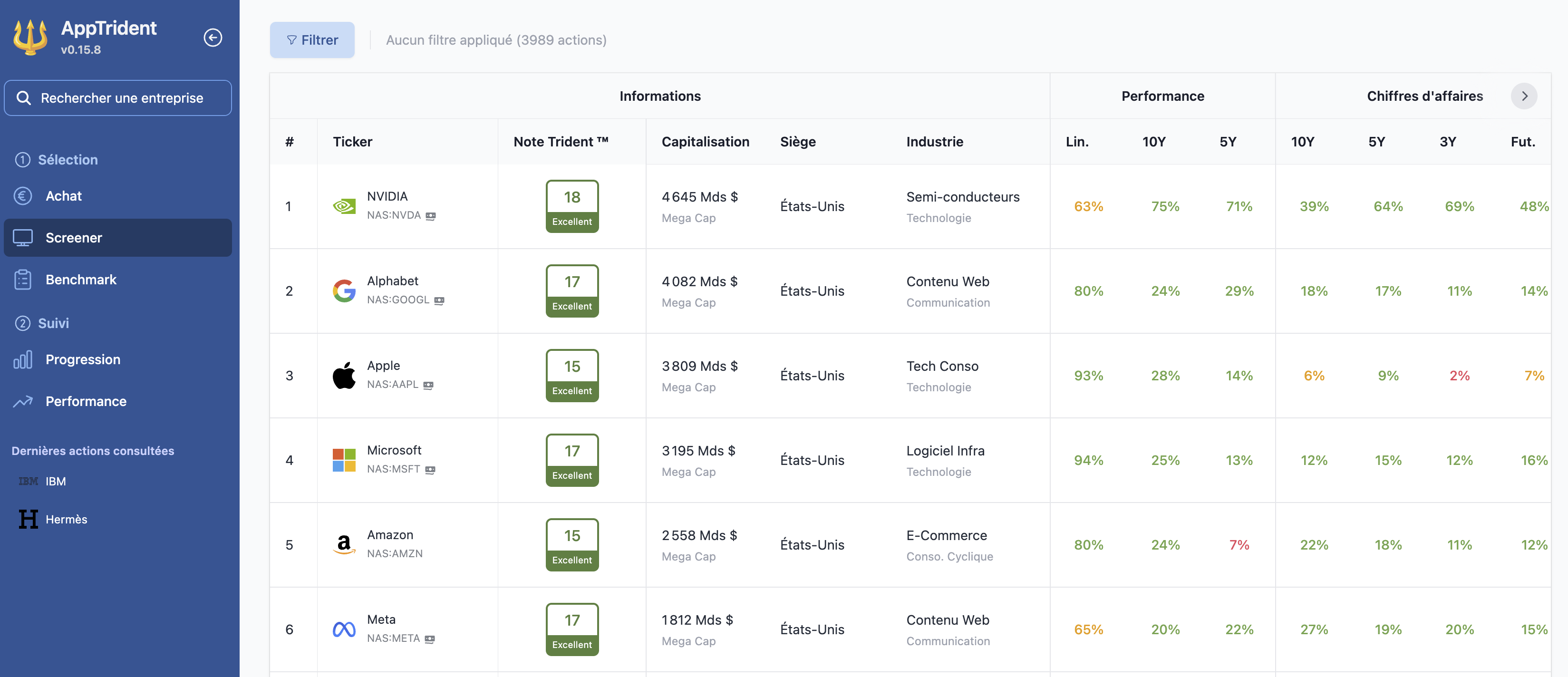Click the AppTrident trident logo

(x=30, y=37)
